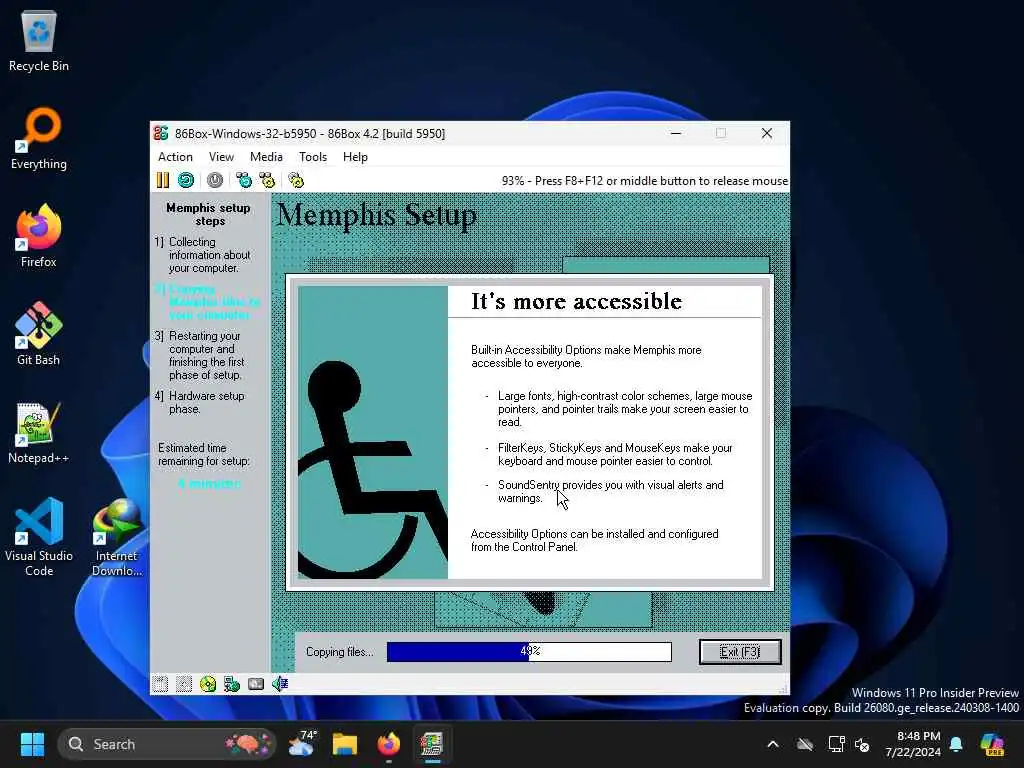Viewport: 1024px width, 768px height.
Task: Click the teal hard reset toolbar icon
Action: point(186,180)
